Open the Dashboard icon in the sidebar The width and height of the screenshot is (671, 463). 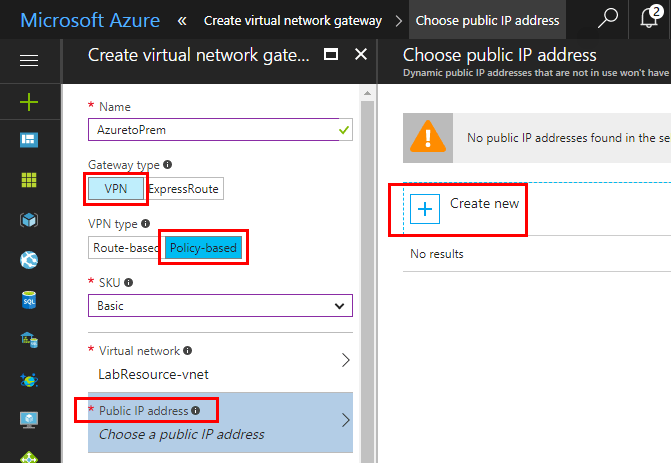click(x=29, y=140)
